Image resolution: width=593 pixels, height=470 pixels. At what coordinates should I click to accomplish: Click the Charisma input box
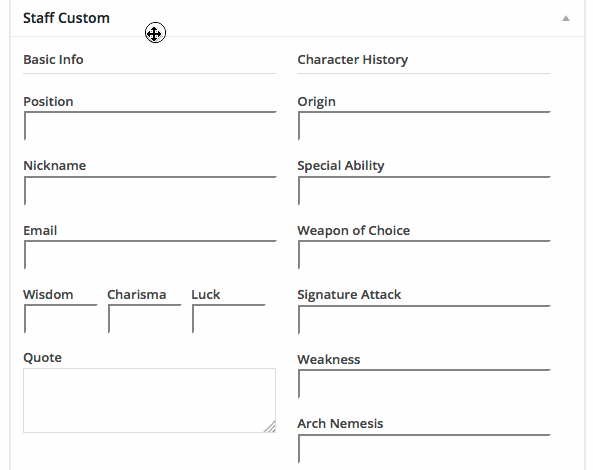point(144,319)
